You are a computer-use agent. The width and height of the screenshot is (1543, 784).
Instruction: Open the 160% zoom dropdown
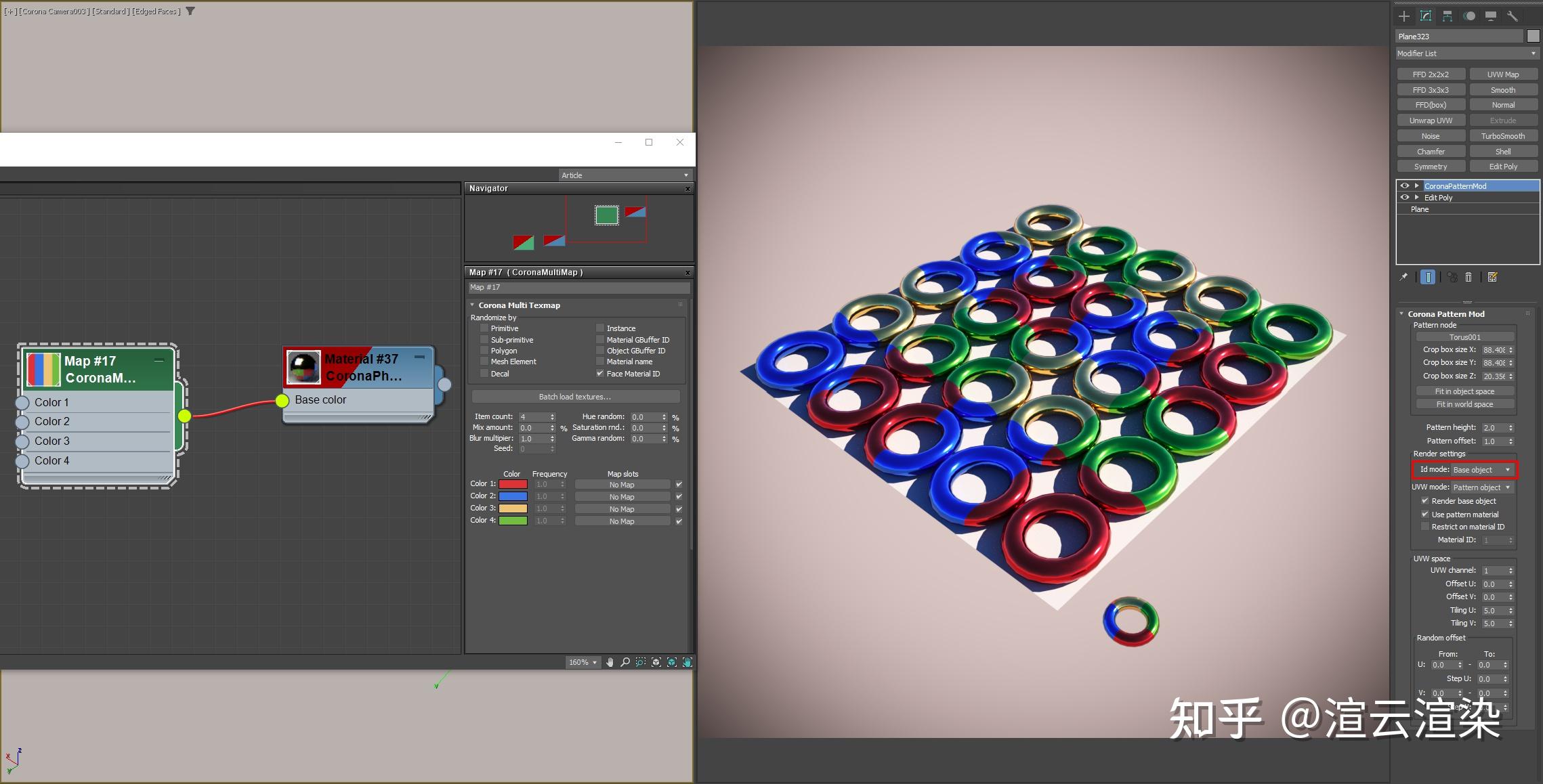(583, 662)
